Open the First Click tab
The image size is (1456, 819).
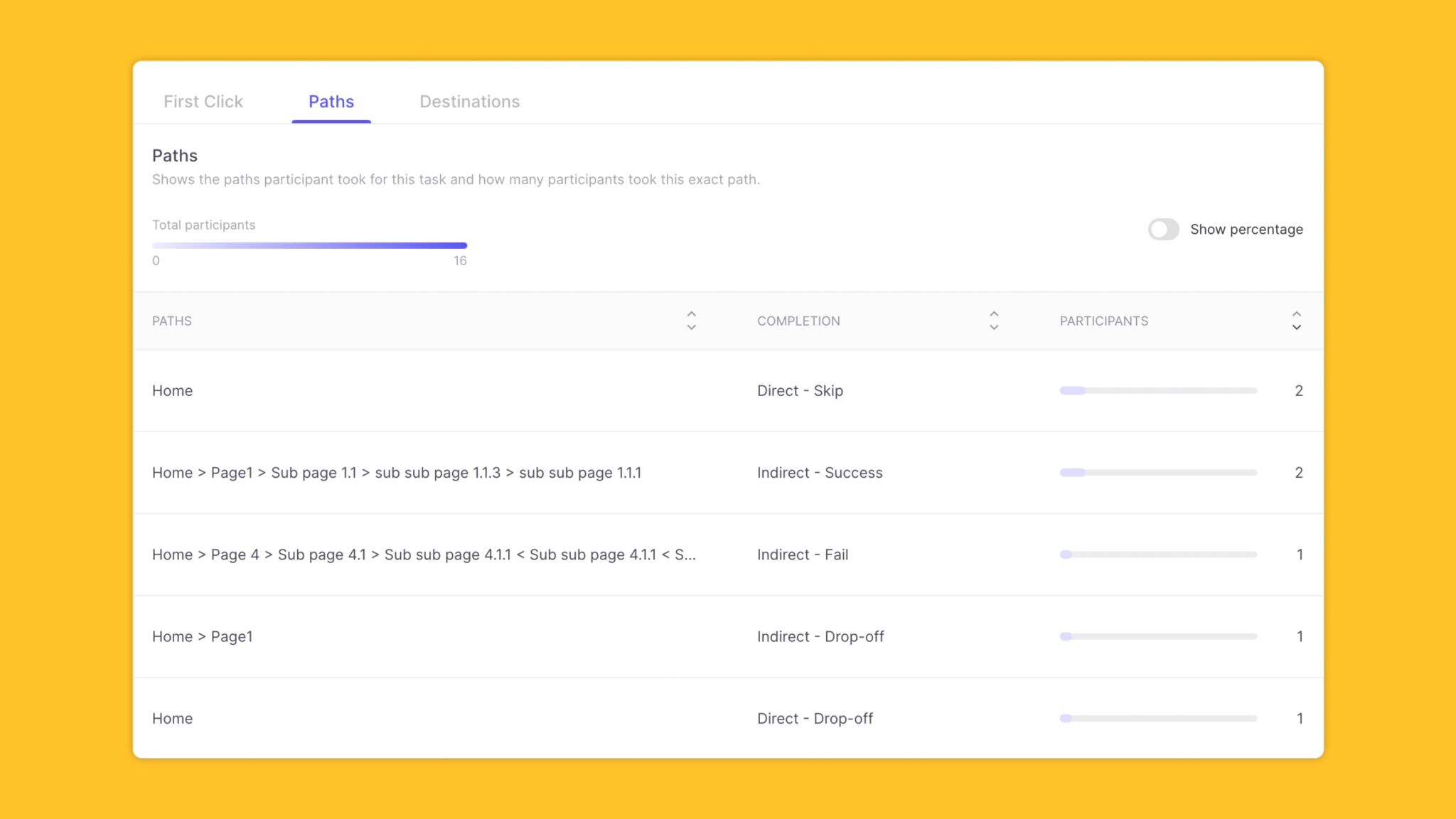click(203, 102)
